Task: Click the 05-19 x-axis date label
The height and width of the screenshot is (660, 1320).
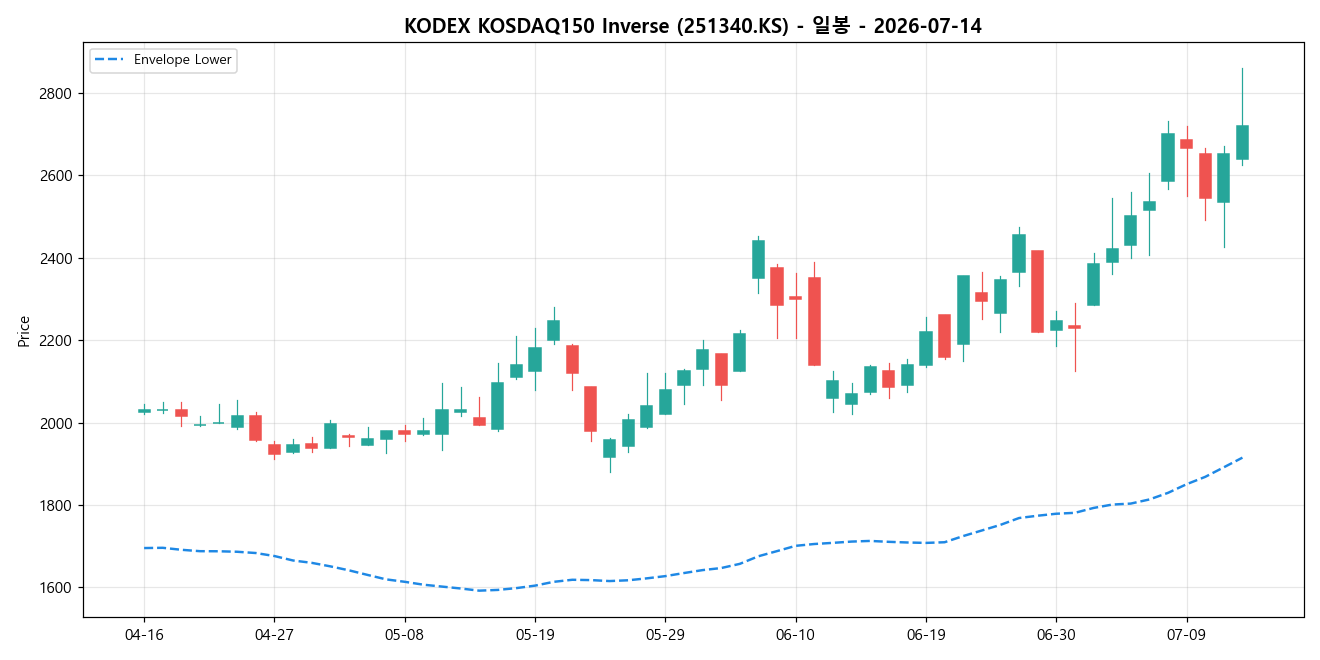Action: (535, 635)
